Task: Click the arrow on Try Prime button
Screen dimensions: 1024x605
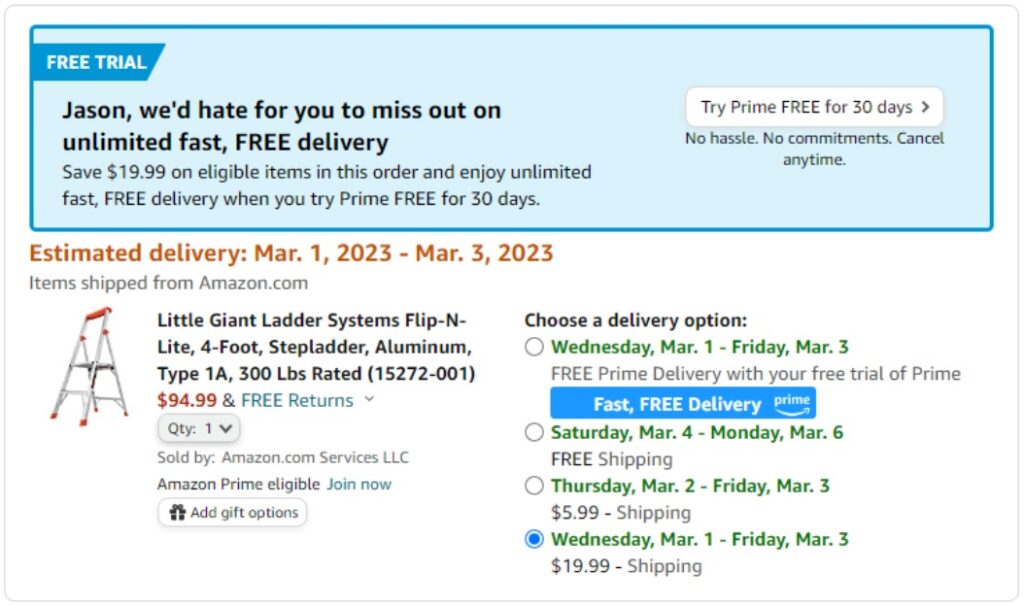Action: coord(925,107)
